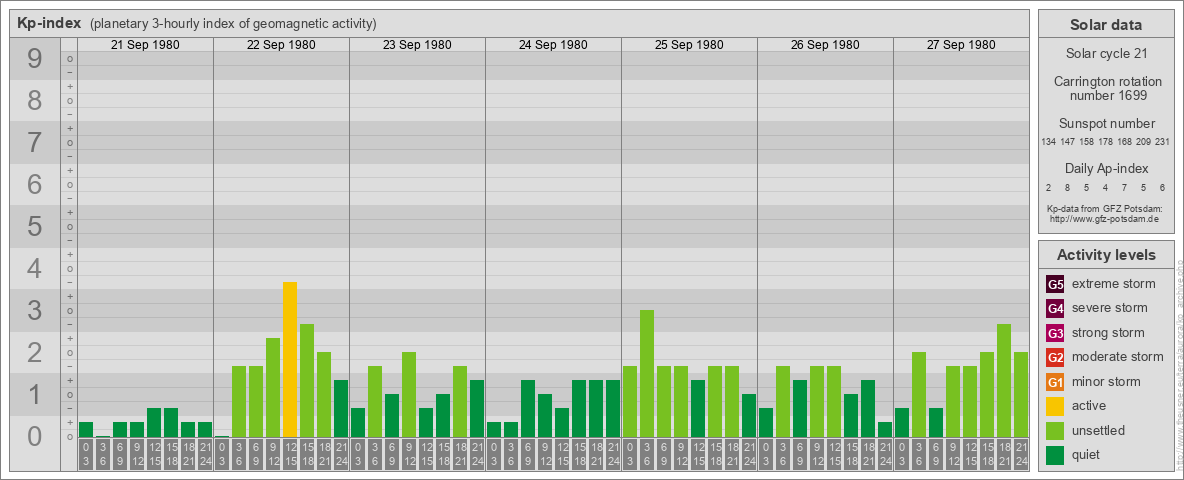Click the large 9 on Kp axis

(x=35, y=59)
